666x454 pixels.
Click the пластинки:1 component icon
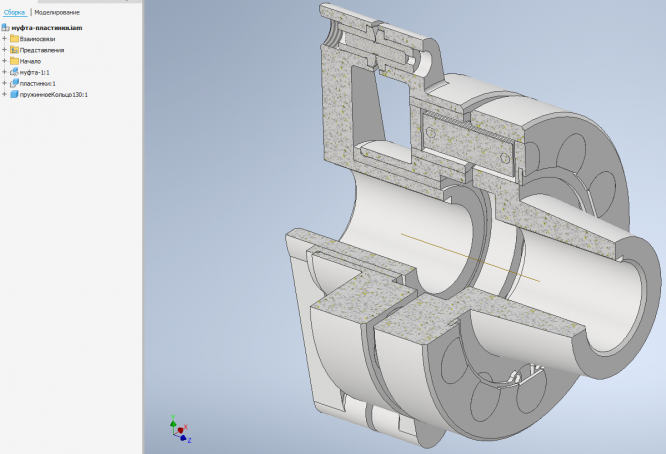(x=14, y=84)
